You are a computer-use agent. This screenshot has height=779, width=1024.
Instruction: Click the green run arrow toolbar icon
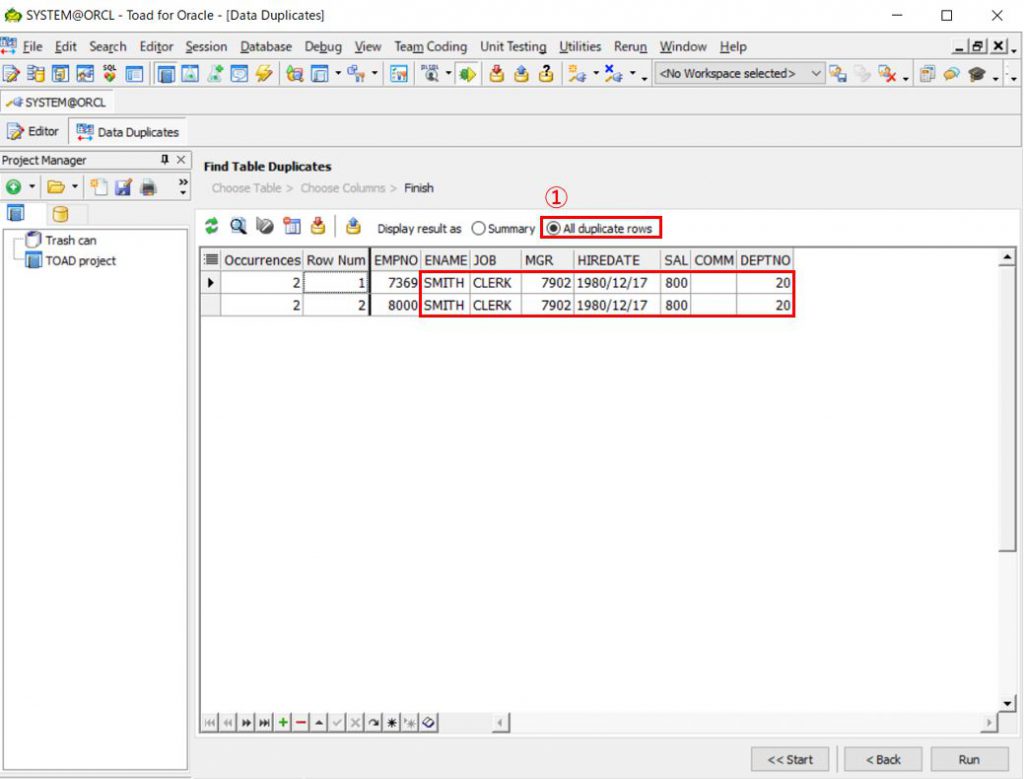(466, 74)
